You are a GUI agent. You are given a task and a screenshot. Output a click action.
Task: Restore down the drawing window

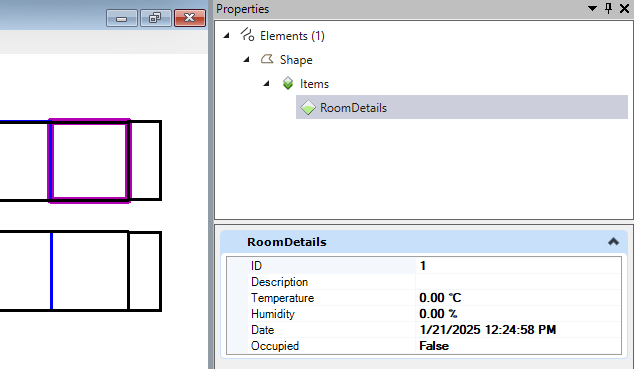pyautogui.click(x=155, y=18)
